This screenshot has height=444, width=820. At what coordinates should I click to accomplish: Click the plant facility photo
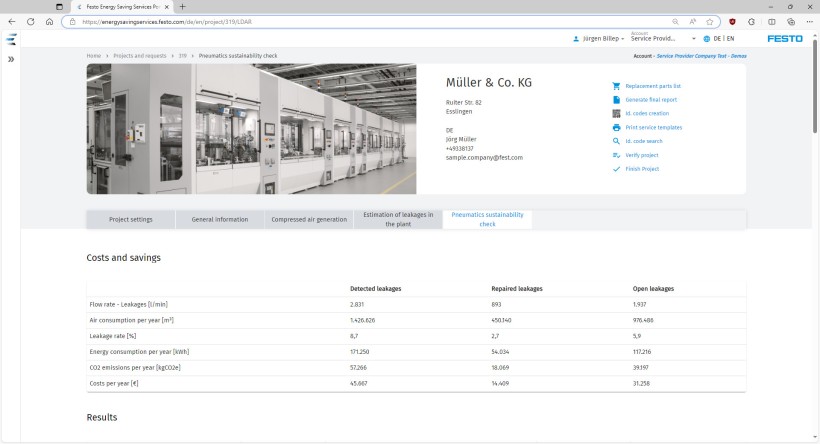pyautogui.click(x=251, y=129)
